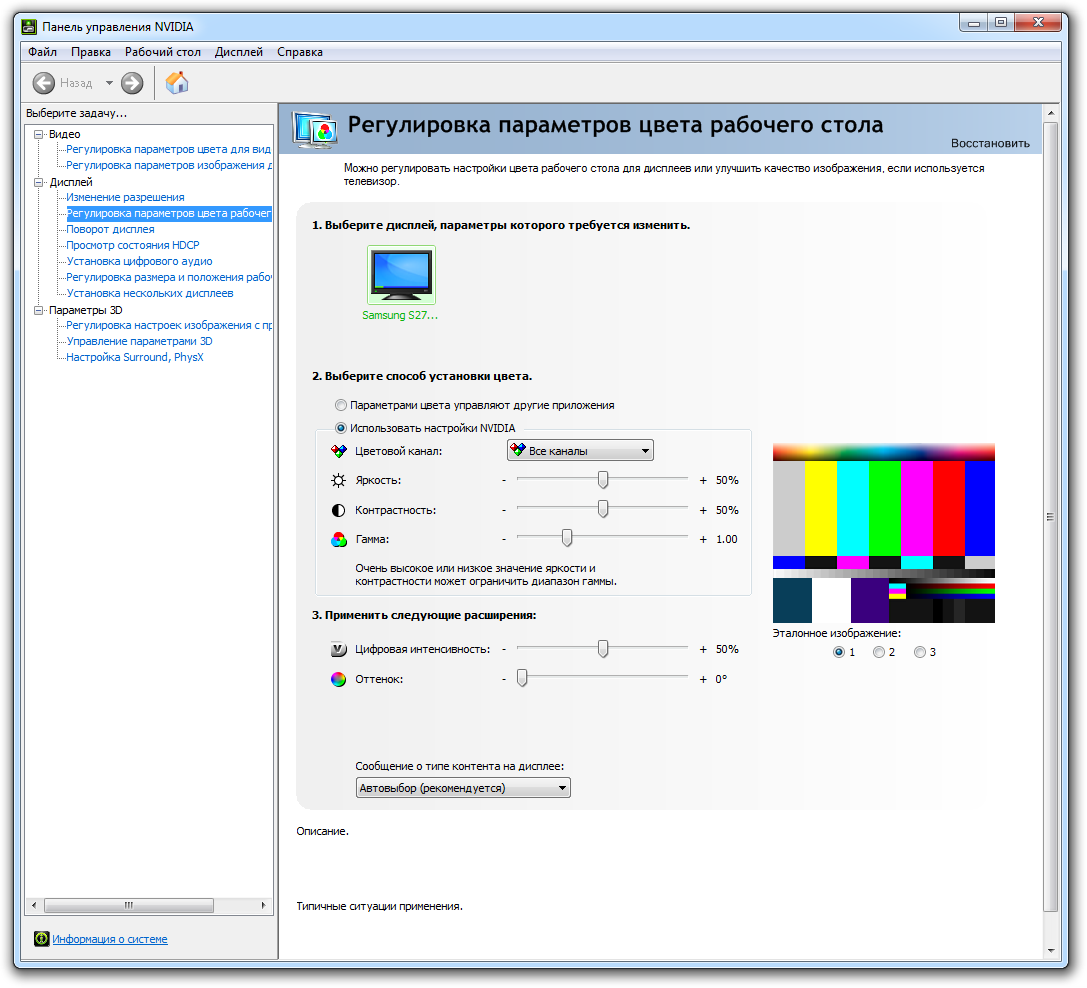Click the desktop color page header icon

[x=315, y=129]
